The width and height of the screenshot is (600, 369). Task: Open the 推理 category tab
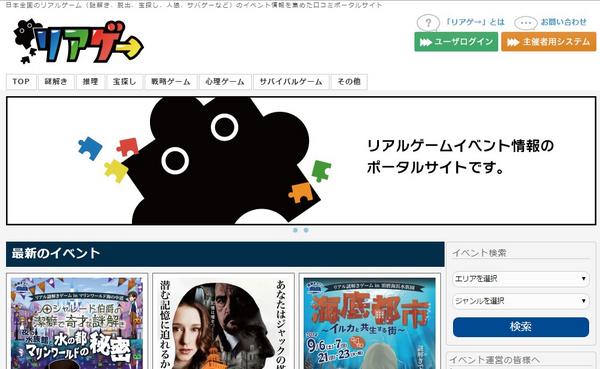pyautogui.click(x=90, y=82)
